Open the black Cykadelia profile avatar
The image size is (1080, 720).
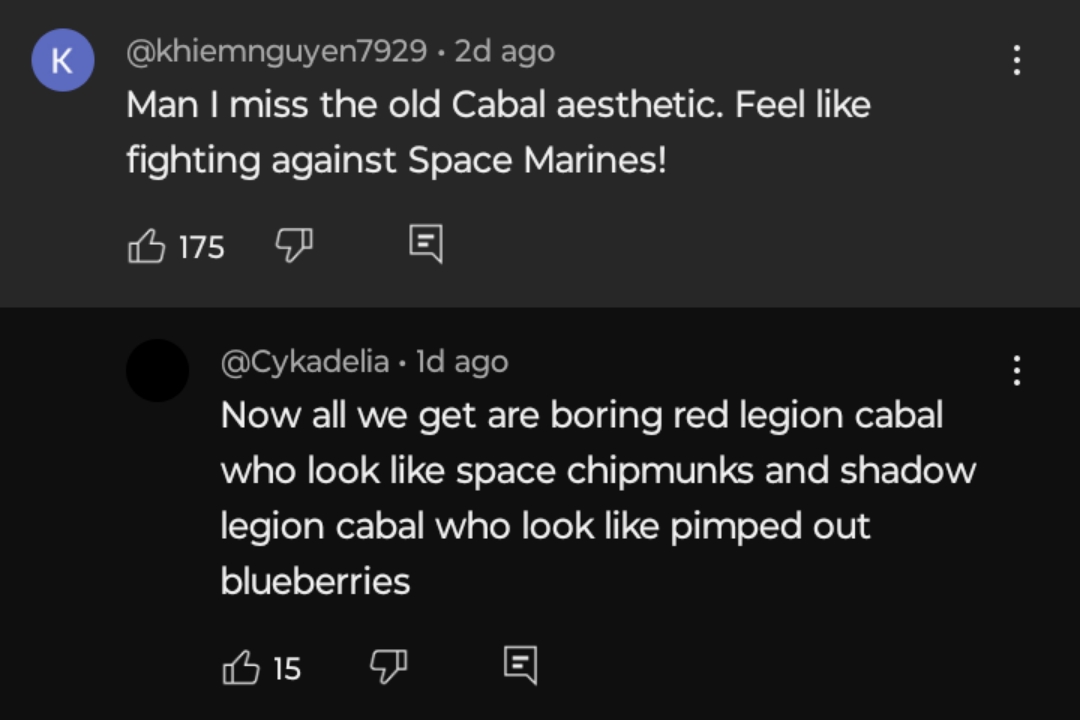tap(158, 370)
